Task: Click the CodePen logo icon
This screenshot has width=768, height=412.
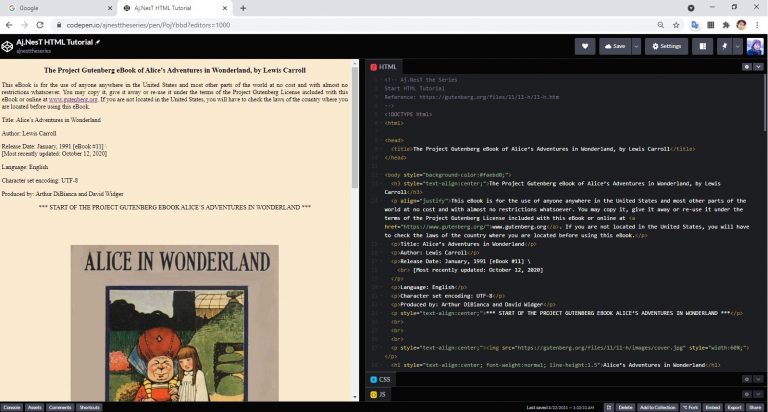Action: click(x=8, y=45)
